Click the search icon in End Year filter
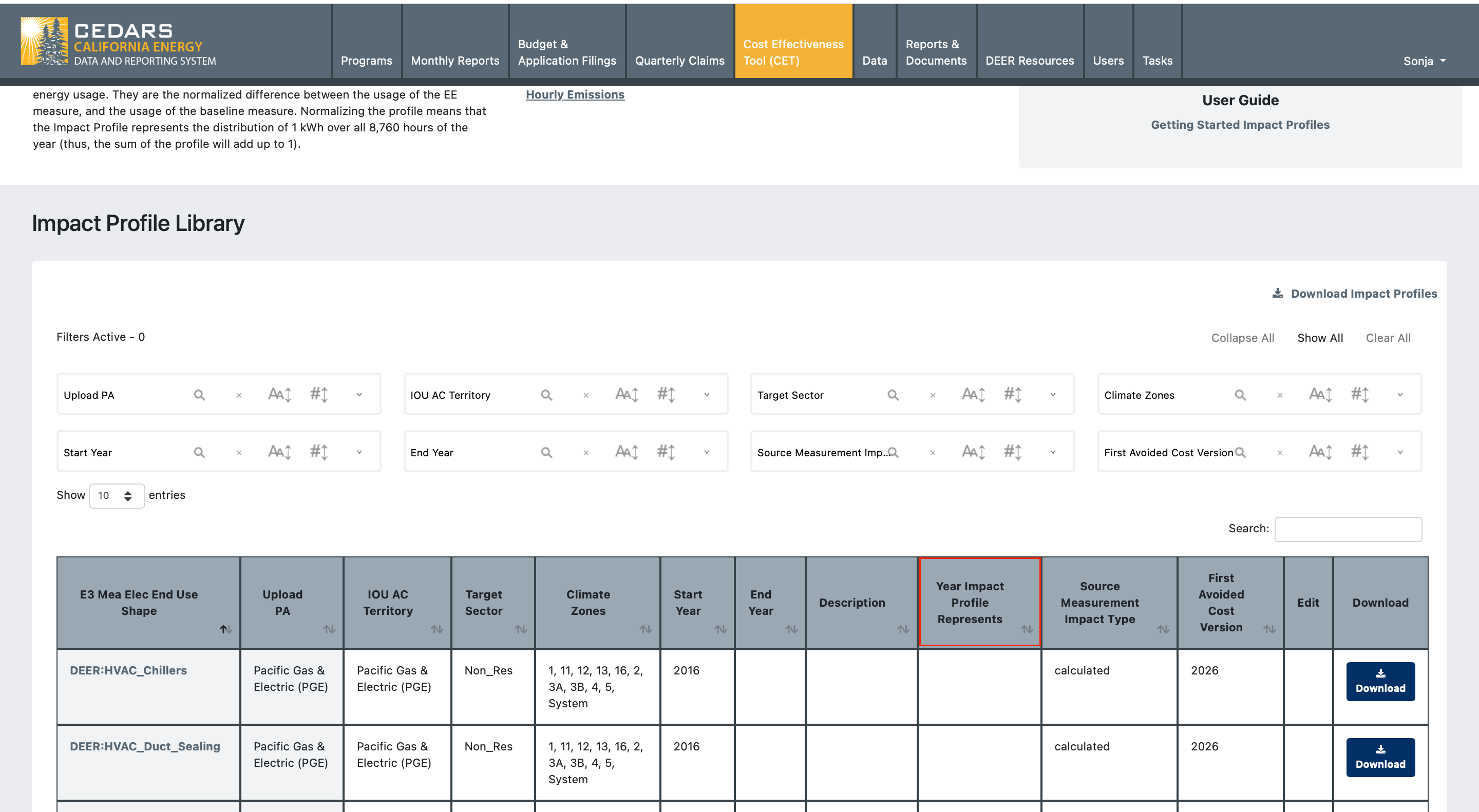 pyautogui.click(x=546, y=452)
